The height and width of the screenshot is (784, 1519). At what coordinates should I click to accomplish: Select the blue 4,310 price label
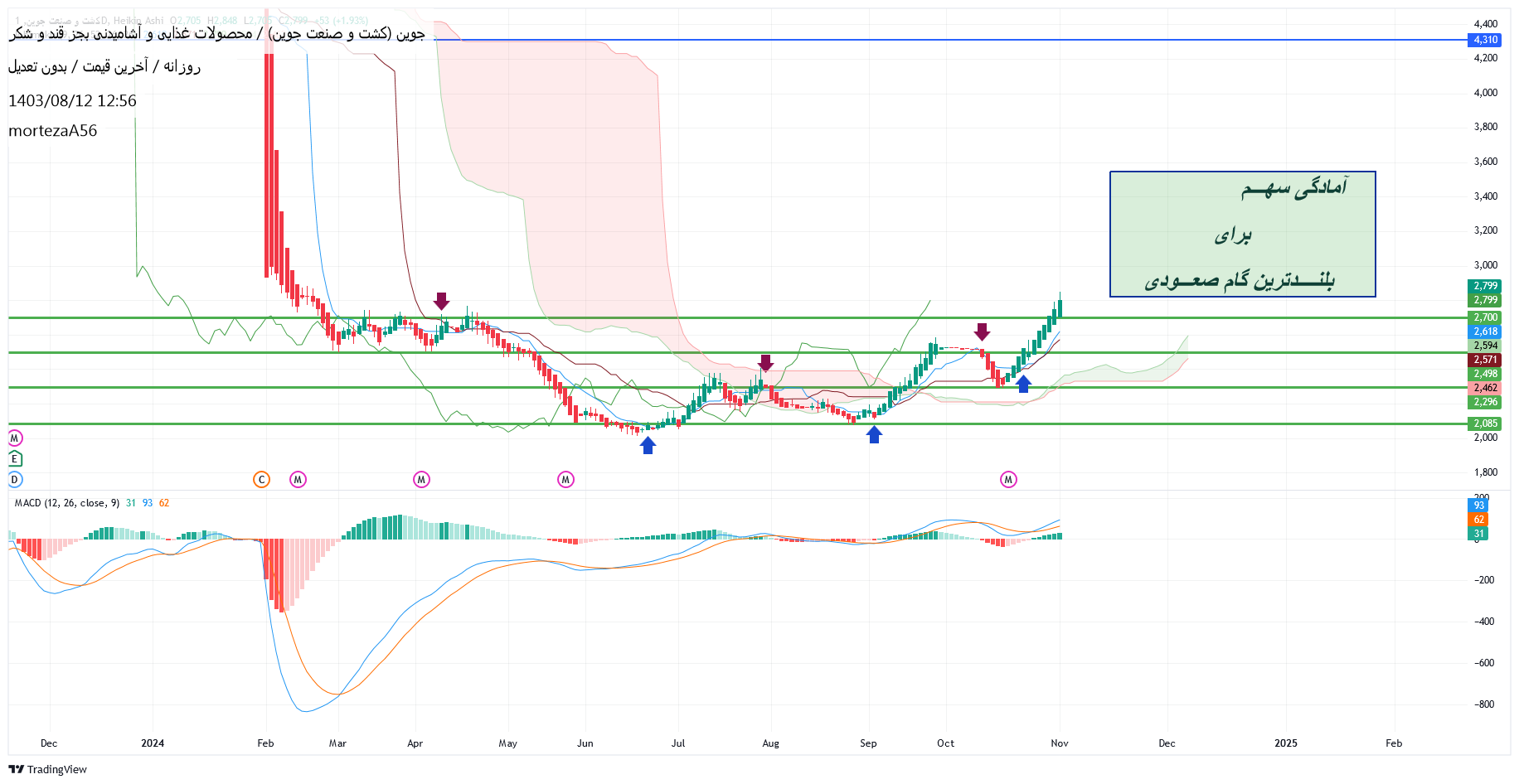[x=1485, y=40]
